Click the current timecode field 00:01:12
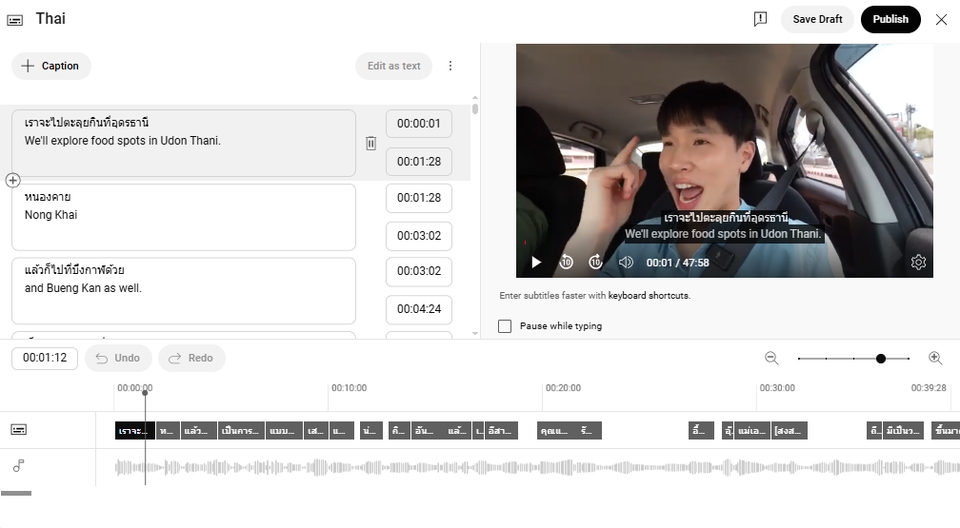 pyautogui.click(x=45, y=358)
